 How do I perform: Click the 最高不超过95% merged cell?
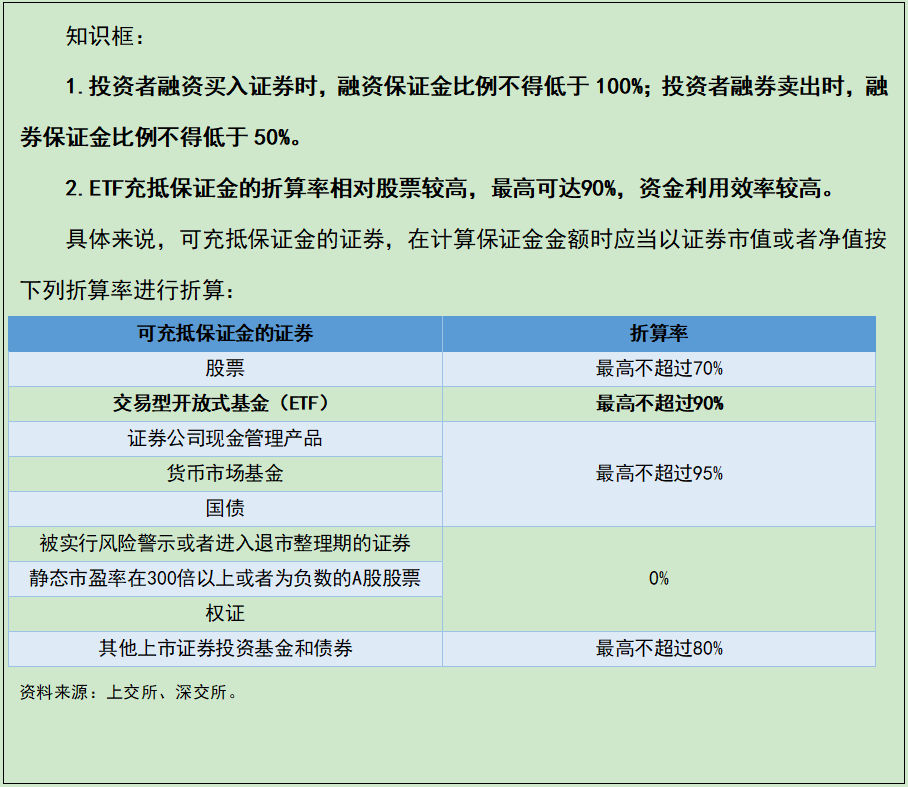(x=660, y=473)
